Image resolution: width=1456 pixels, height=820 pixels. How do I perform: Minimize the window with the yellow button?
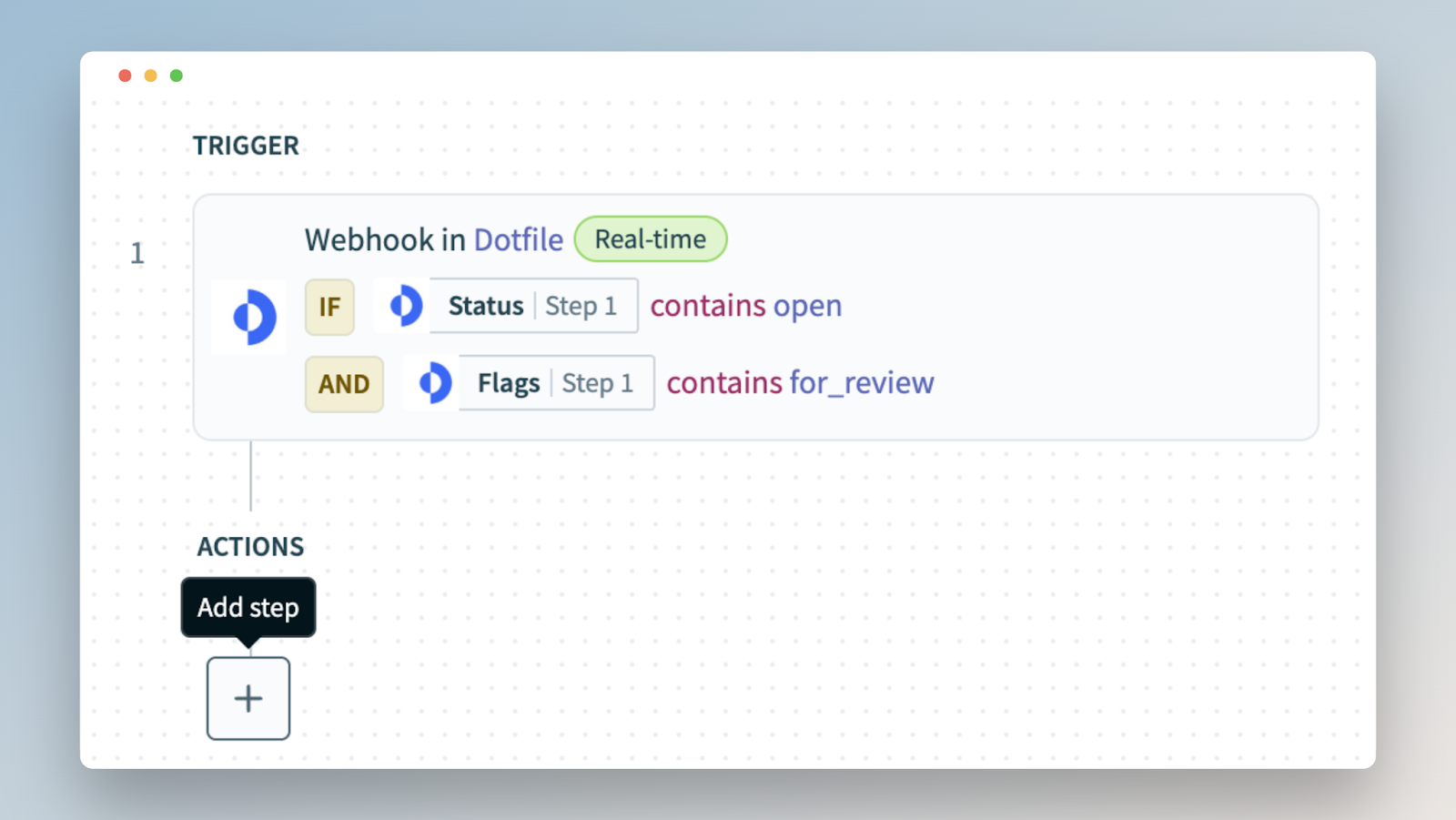pos(151,76)
